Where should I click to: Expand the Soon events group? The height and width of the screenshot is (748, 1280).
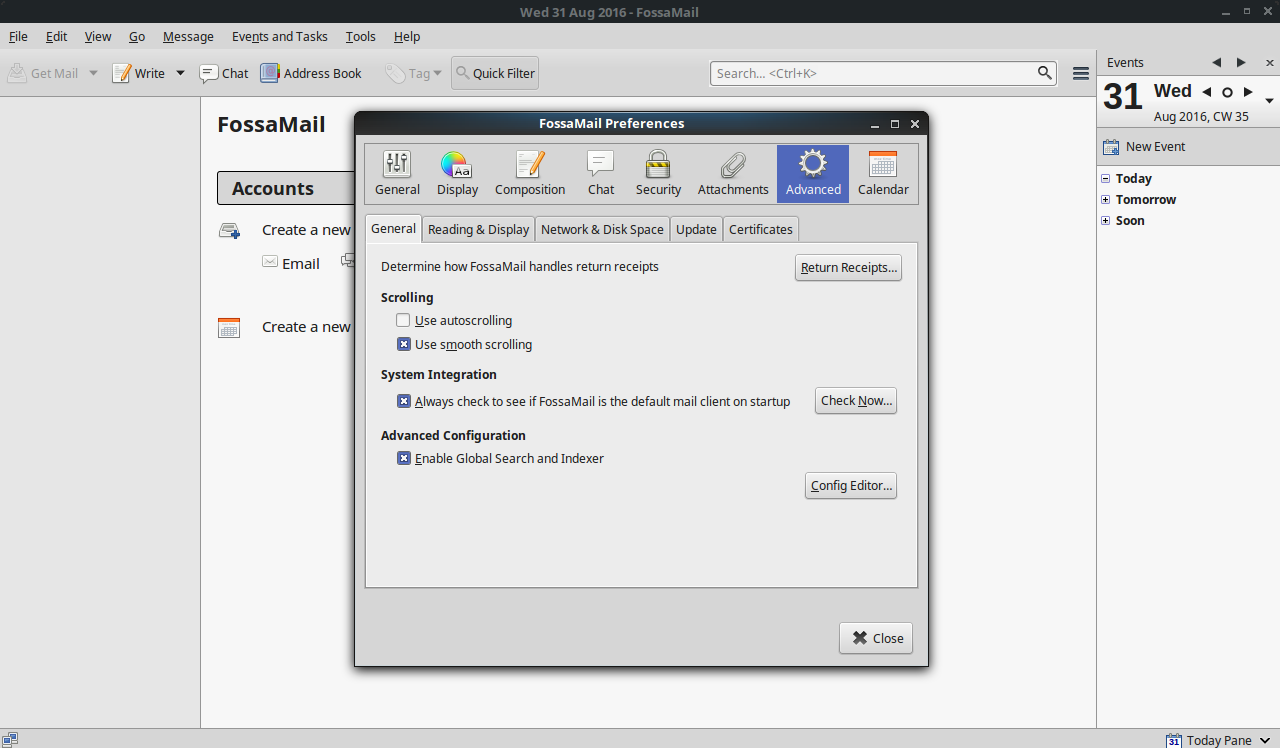[x=1105, y=221]
